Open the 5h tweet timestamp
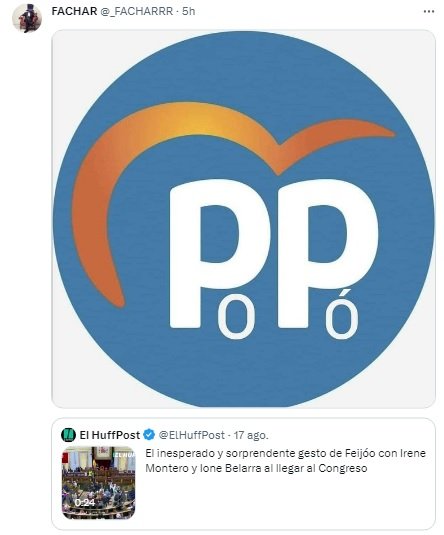This screenshot has height=535, width=444. [x=188, y=11]
